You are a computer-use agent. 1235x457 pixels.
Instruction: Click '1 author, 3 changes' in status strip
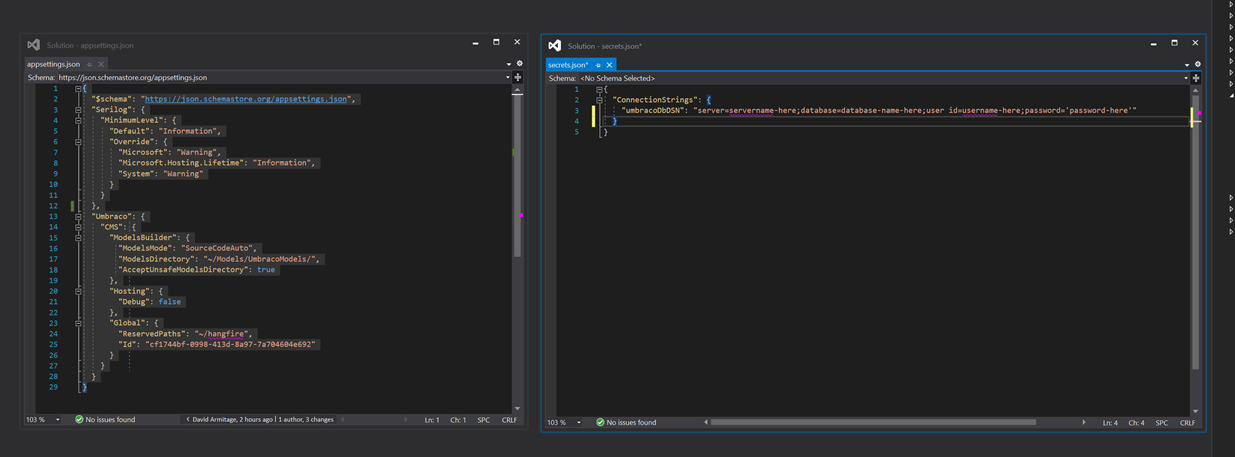(306, 420)
